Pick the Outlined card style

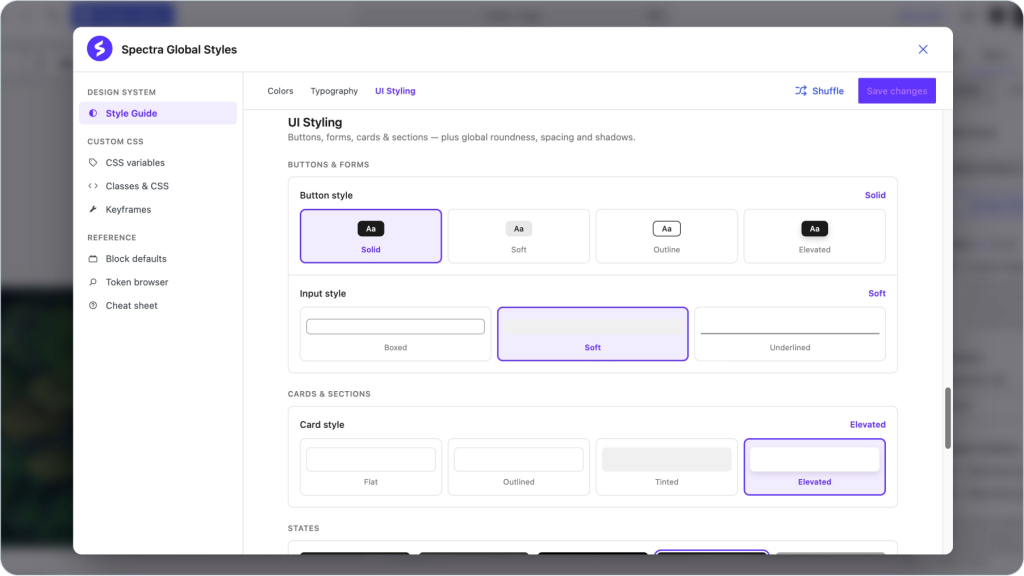pyautogui.click(x=519, y=467)
